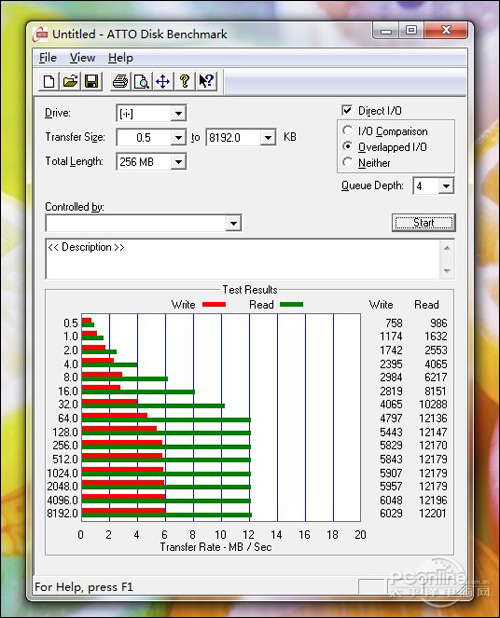Save results with the floppy disk icon
The height and width of the screenshot is (618, 500).
pyautogui.click(x=92, y=82)
